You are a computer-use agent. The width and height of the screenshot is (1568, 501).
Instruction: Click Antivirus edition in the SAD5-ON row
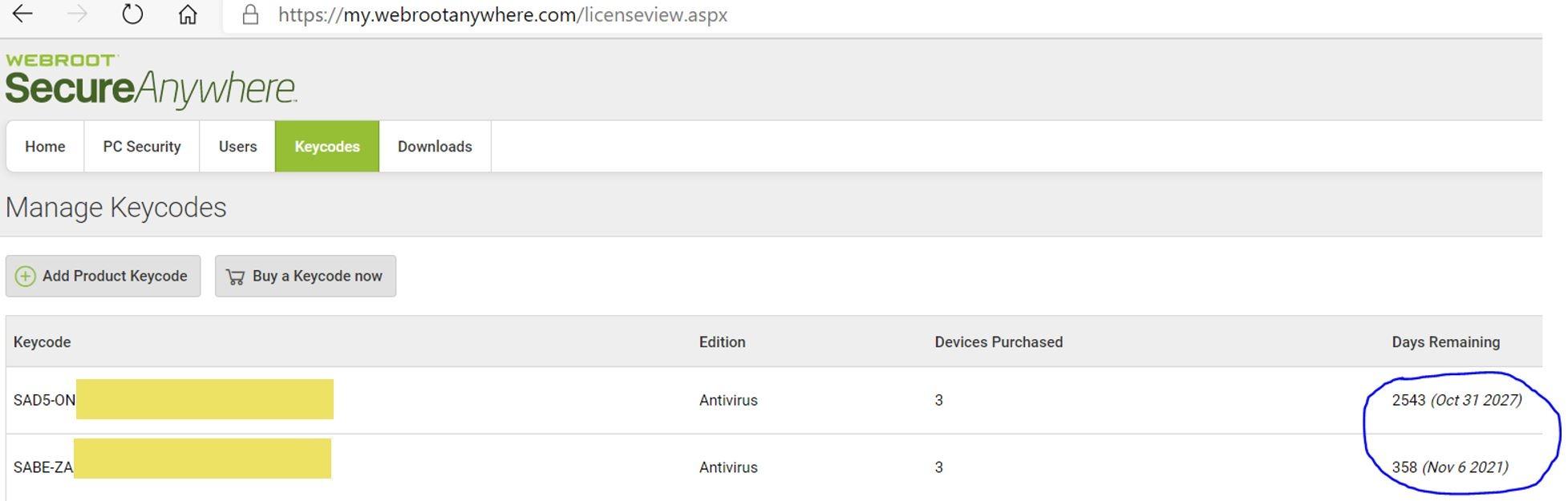click(x=728, y=400)
